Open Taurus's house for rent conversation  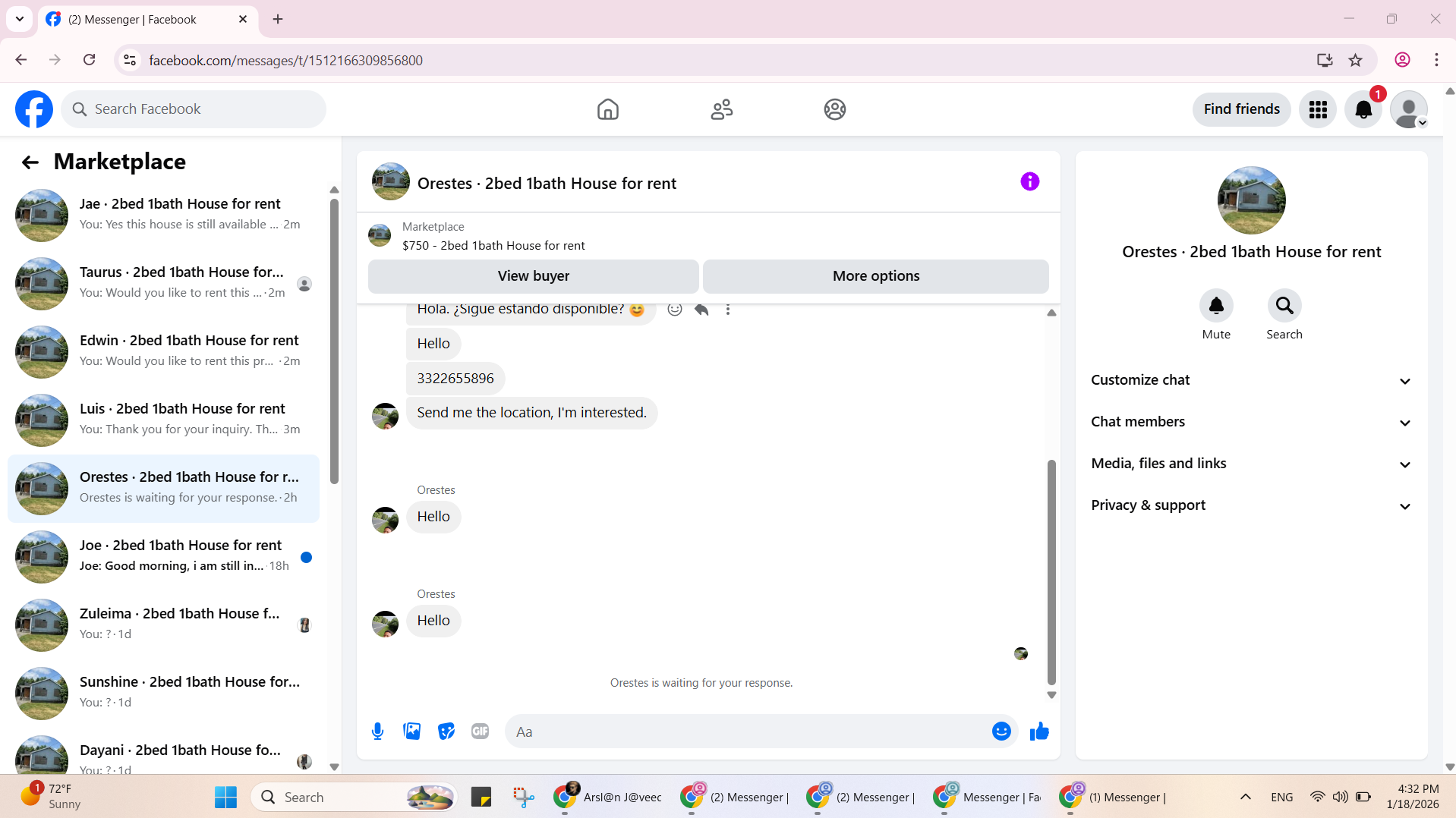tap(163, 283)
